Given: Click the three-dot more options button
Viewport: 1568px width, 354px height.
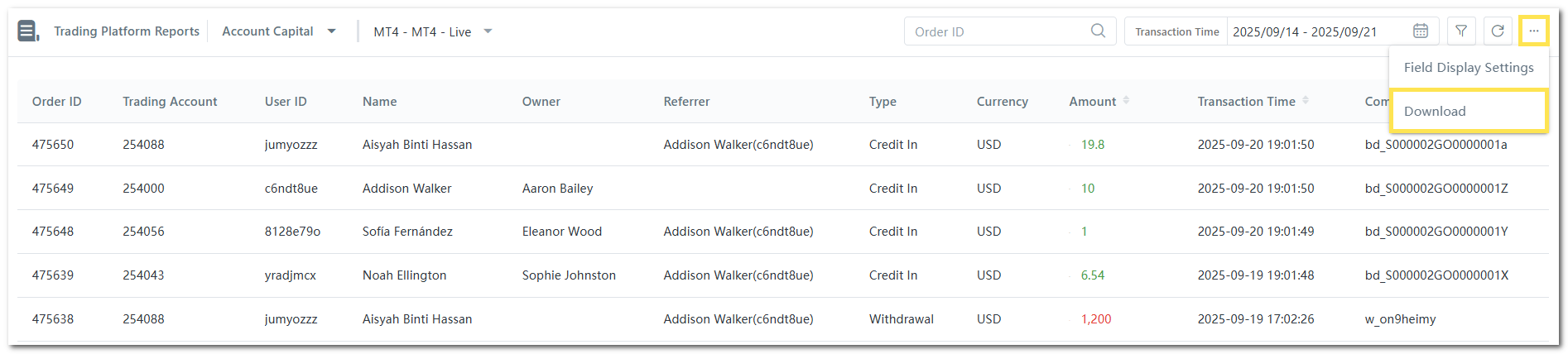Looking at the screenshot, I should click(x=1533, y=31).
